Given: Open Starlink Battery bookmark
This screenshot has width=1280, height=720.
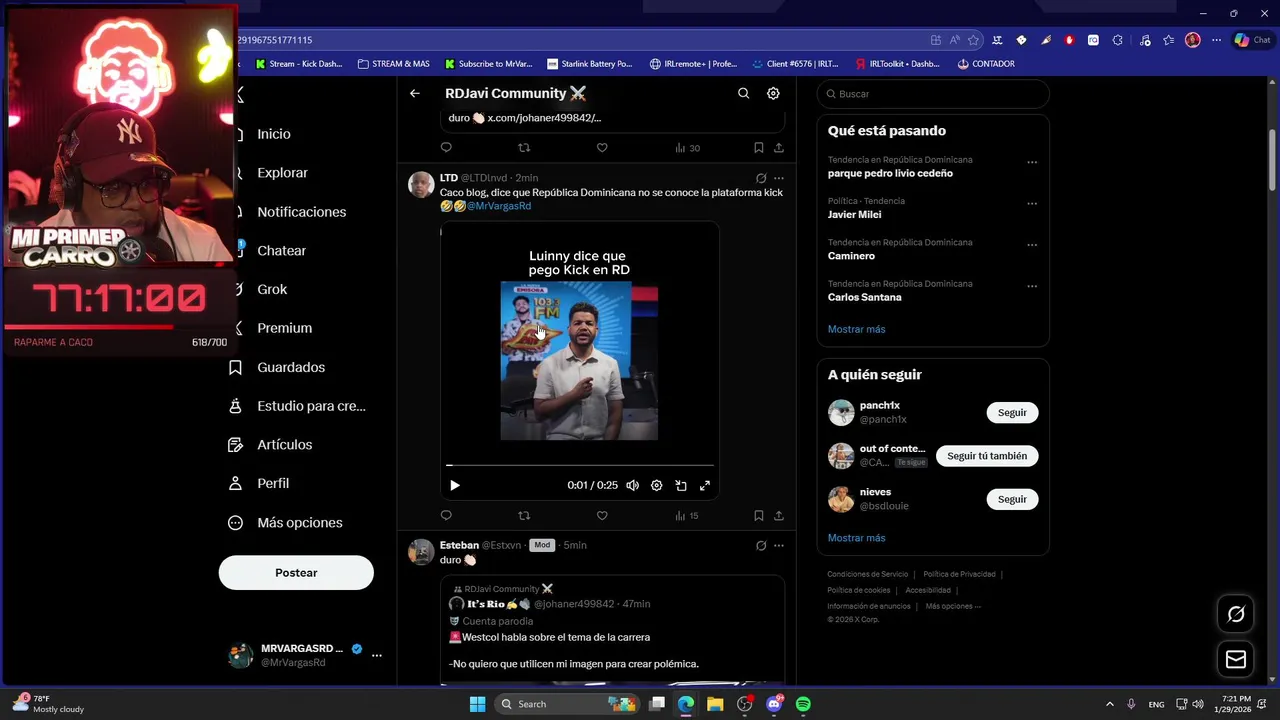Looking at the screenshot, I should click(x=590, y=64).
